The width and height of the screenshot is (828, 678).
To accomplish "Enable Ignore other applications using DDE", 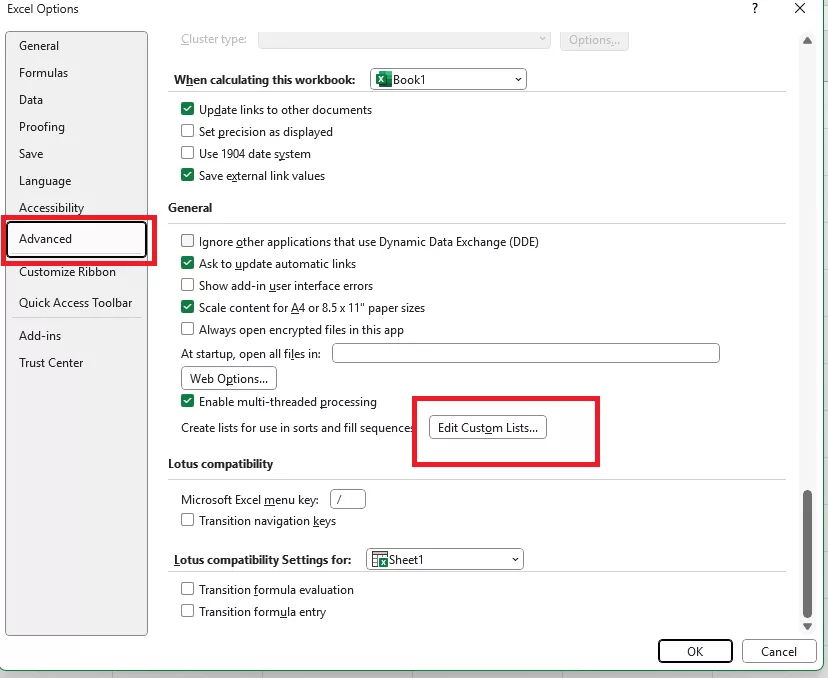I will [x=187, y=241].
